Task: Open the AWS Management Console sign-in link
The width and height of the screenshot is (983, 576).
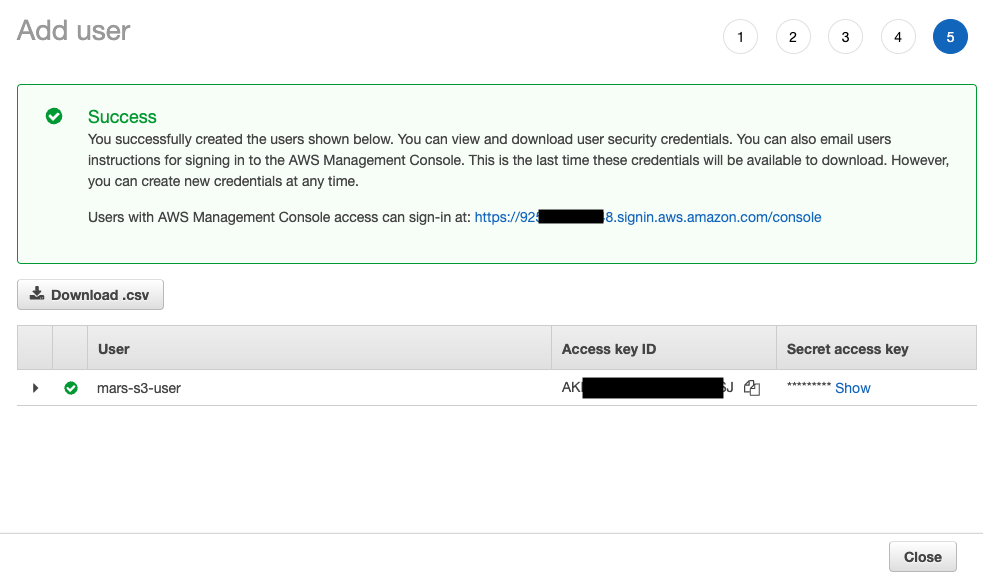Action: pos(648,217)
